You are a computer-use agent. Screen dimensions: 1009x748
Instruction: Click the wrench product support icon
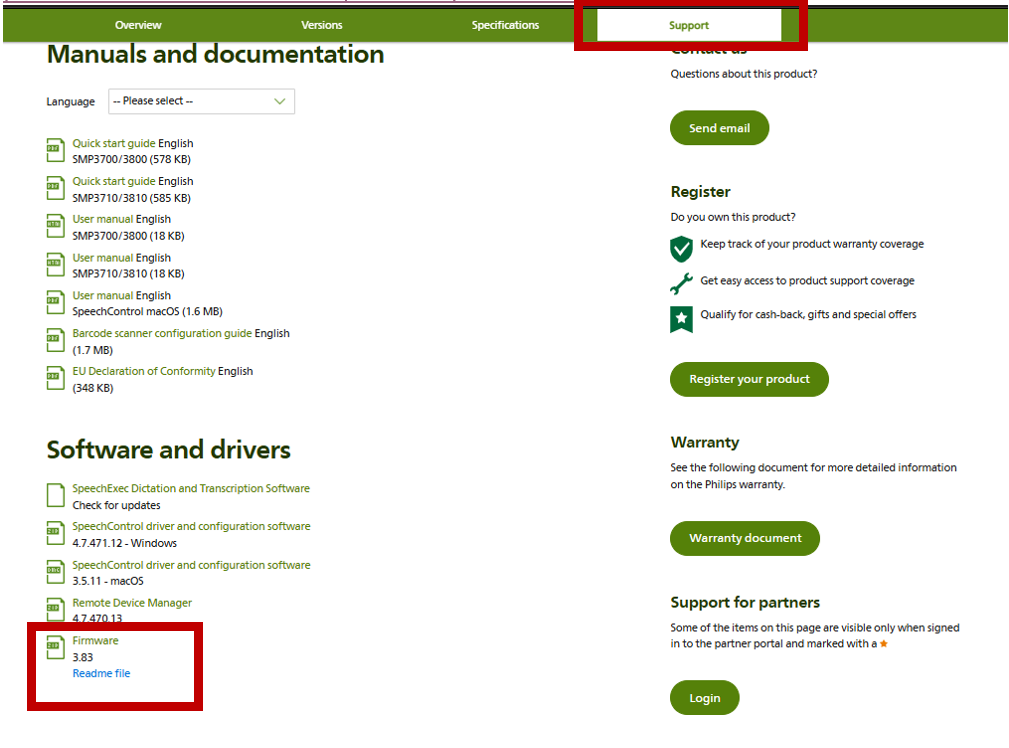[x=681, y=284]
